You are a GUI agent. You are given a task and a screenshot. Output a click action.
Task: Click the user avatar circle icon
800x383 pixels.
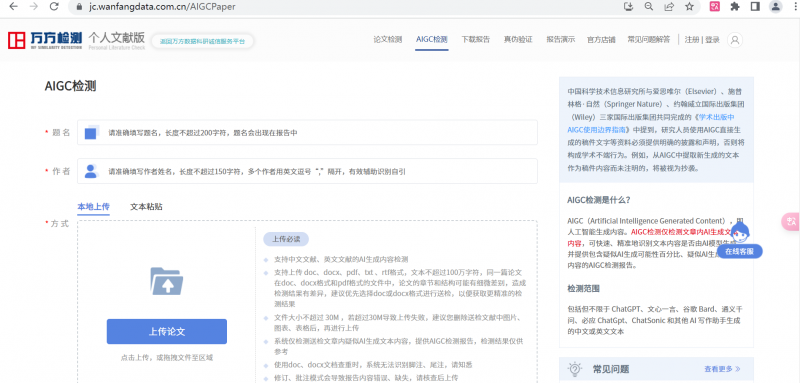pyautogui.click(x=735, y=40)
